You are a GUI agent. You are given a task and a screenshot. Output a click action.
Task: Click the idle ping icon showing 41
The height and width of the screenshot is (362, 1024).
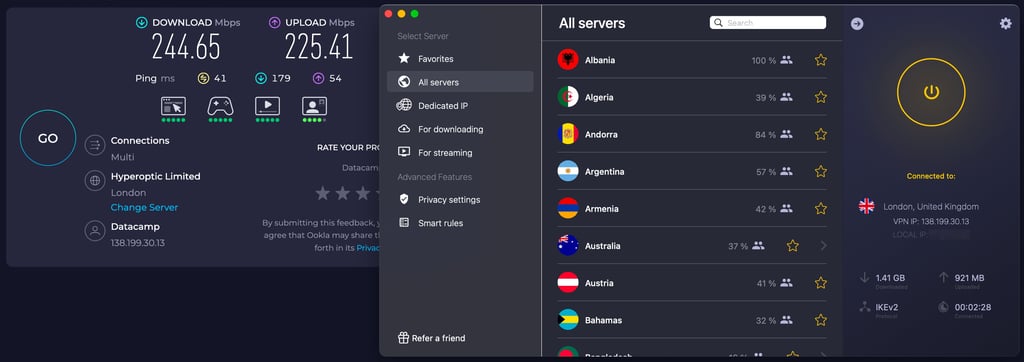pyautogui.click(x=203, y=78)
